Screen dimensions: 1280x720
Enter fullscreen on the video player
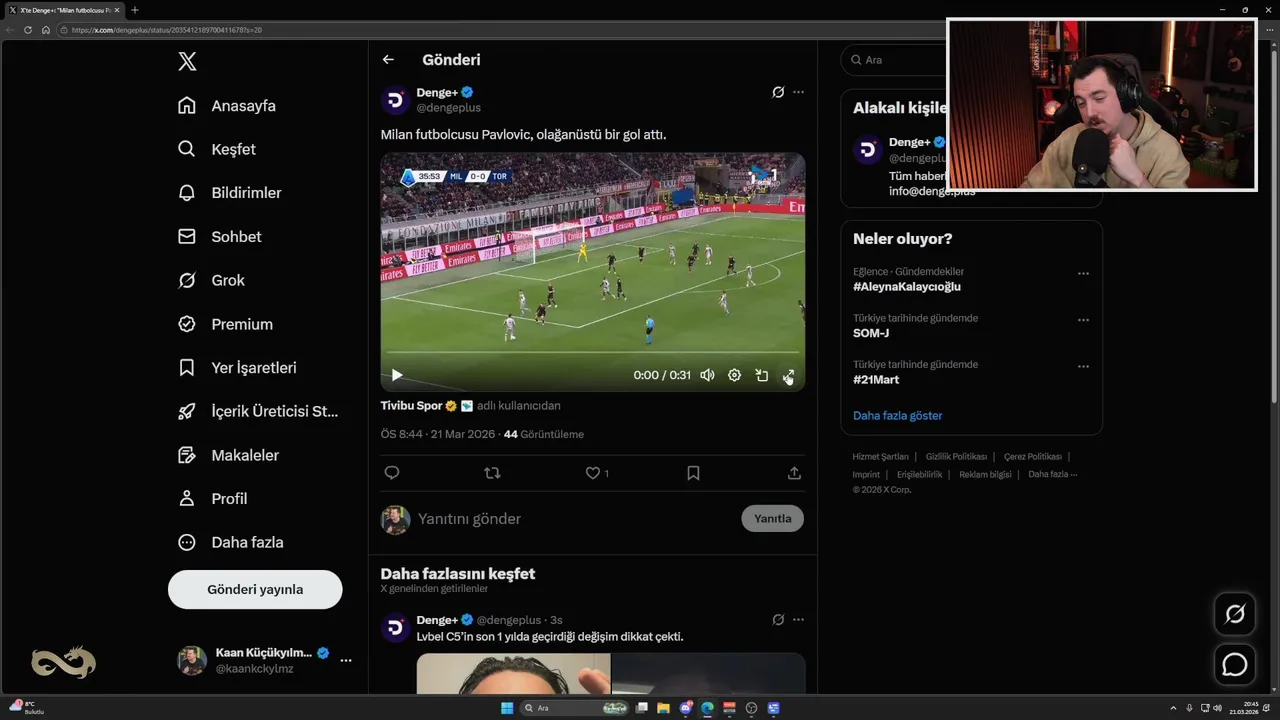pos(788,375)
